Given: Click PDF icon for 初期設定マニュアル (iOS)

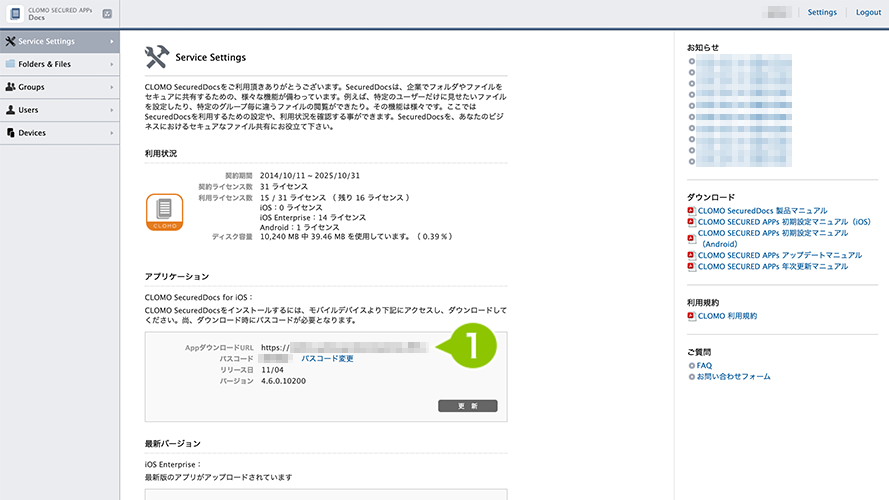Looking at the screenshot, I should click(x=691, y=222).
